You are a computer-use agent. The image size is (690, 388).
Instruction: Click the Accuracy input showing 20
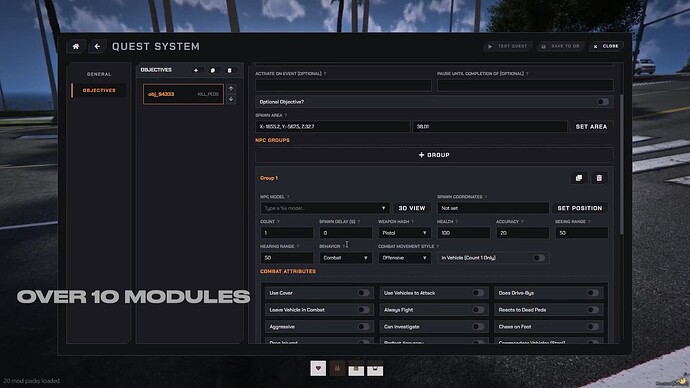click(x=522, y=233)
